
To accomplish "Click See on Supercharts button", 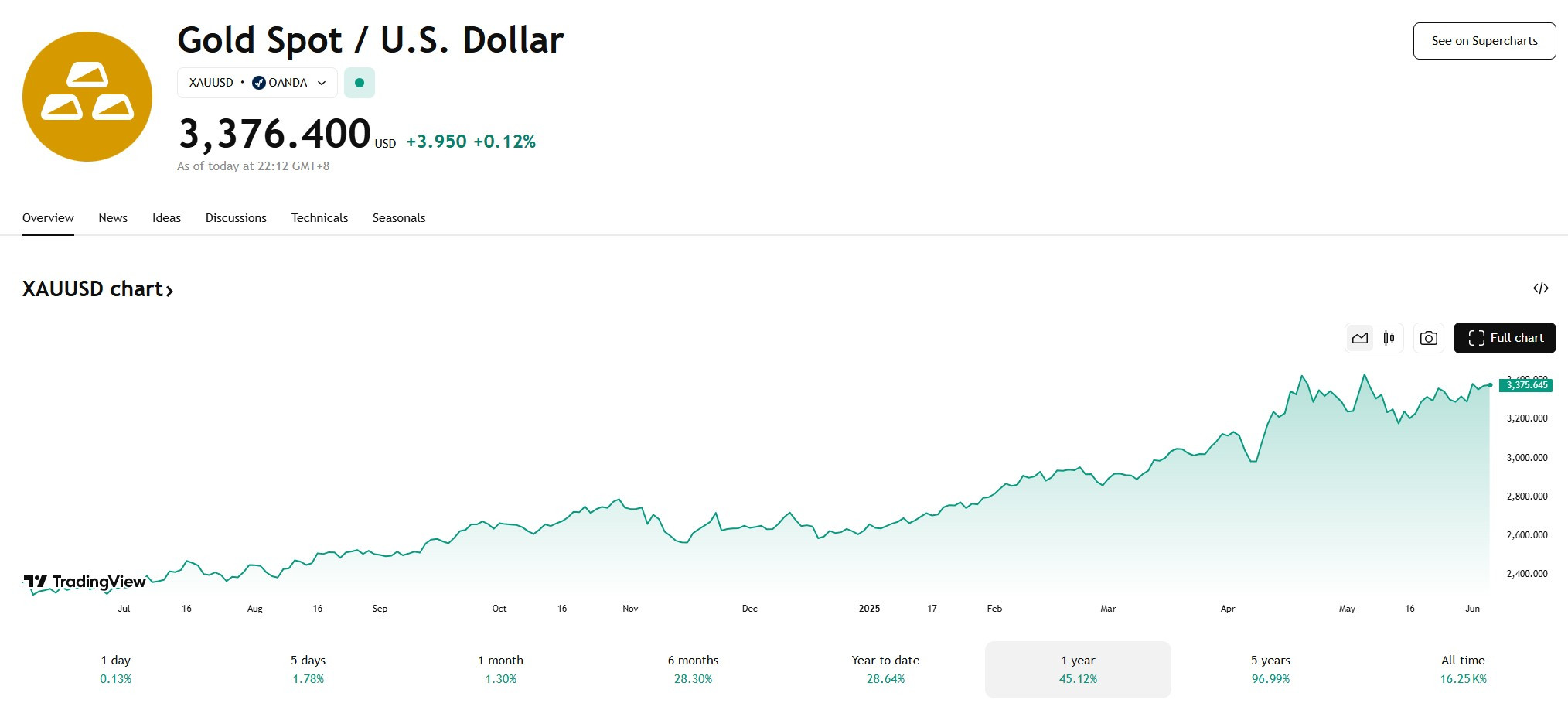I will coord(1484,41).
